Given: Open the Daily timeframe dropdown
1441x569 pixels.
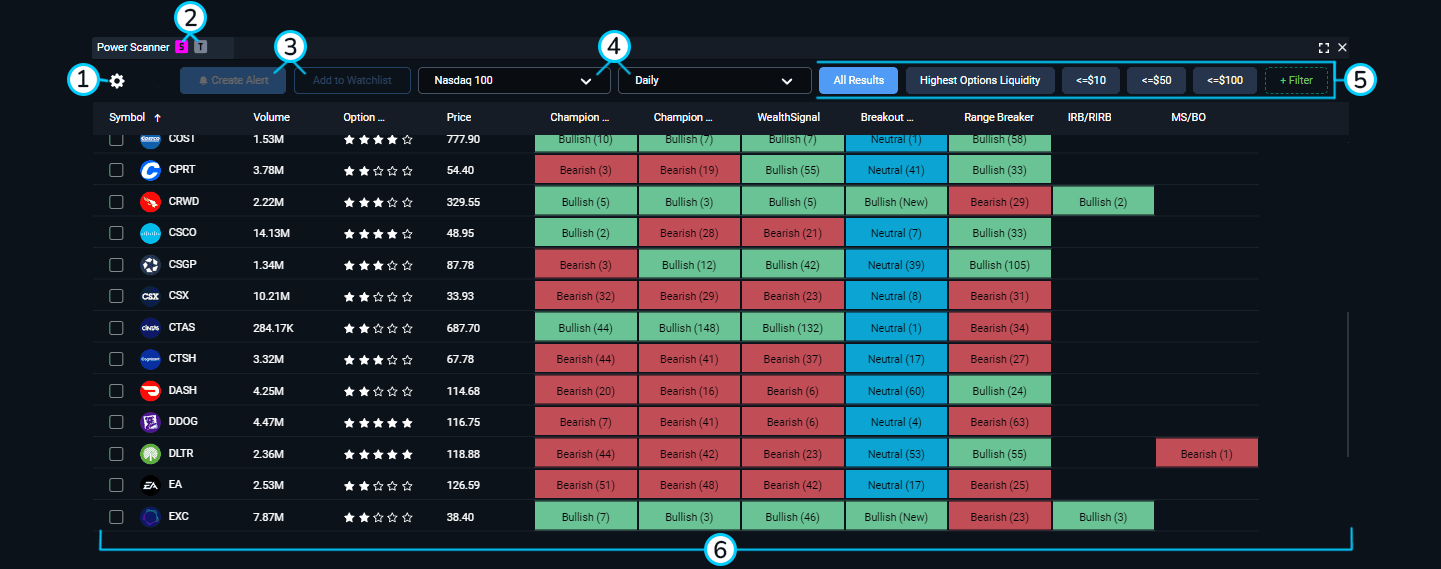Looking at the screenshot, I should (714, 81).
